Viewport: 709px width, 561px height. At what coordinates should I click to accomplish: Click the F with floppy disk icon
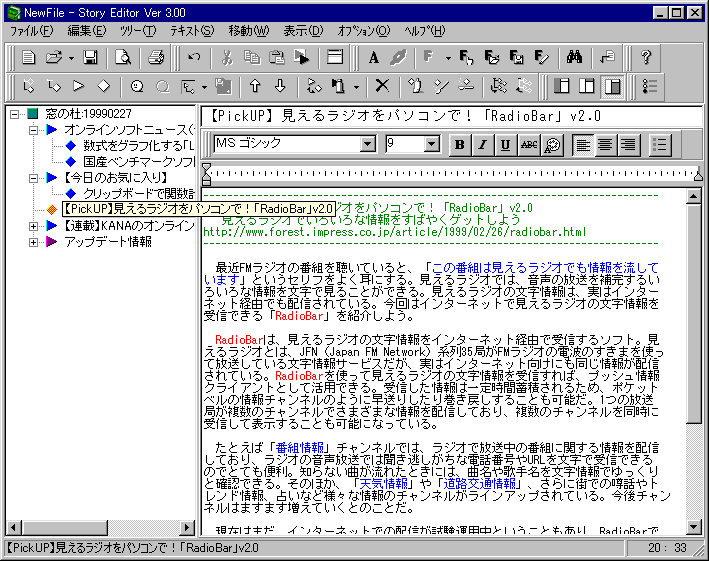[516, 57]
